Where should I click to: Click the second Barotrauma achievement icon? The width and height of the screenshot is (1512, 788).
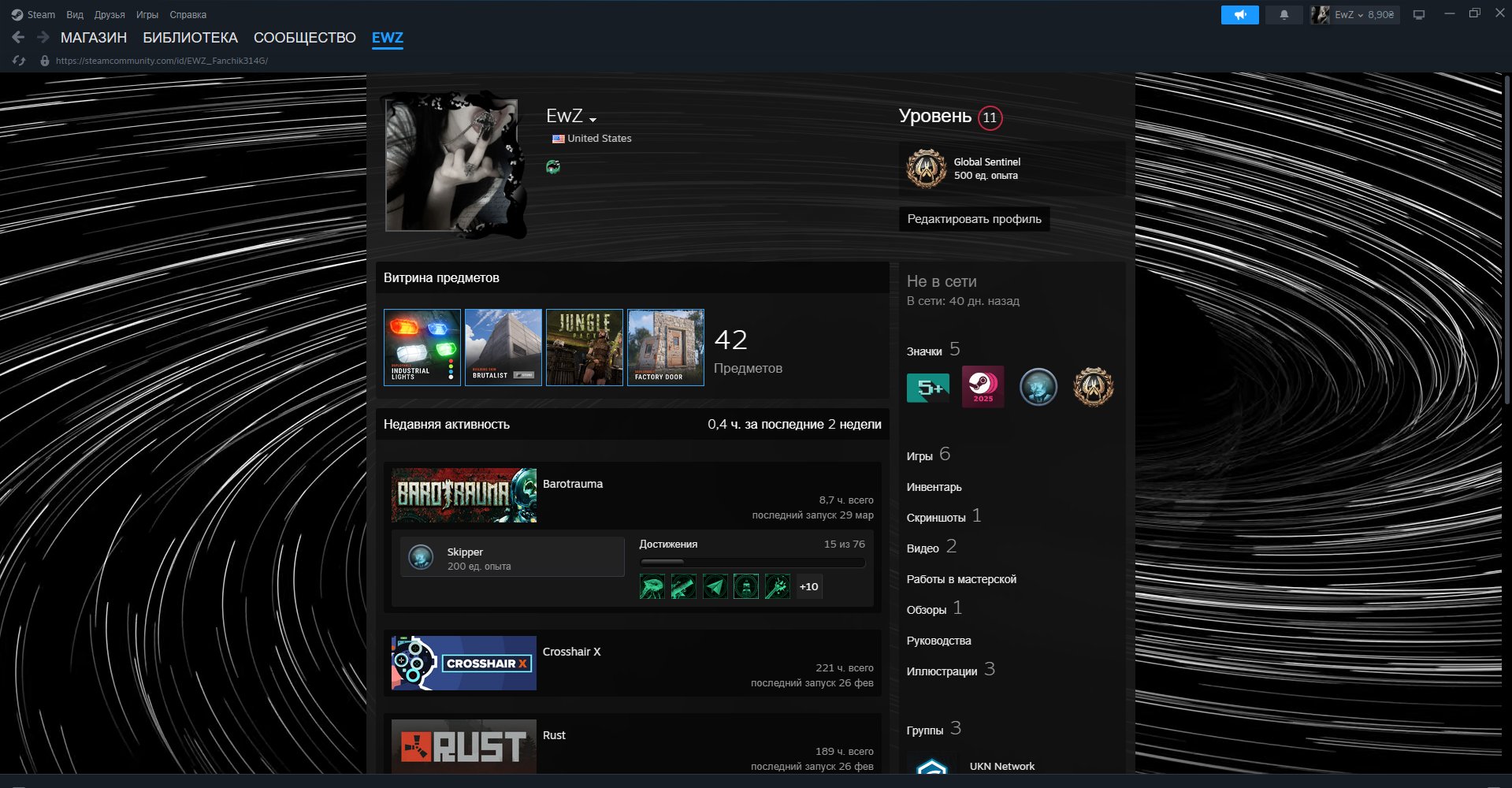coord(683,586)
